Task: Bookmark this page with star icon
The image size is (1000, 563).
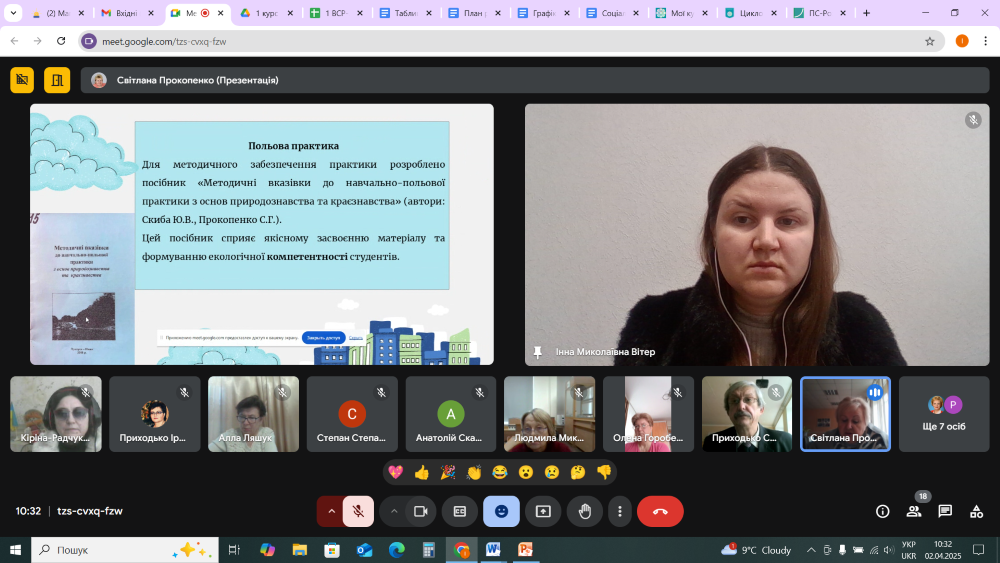Action: (x=930, y=41)
